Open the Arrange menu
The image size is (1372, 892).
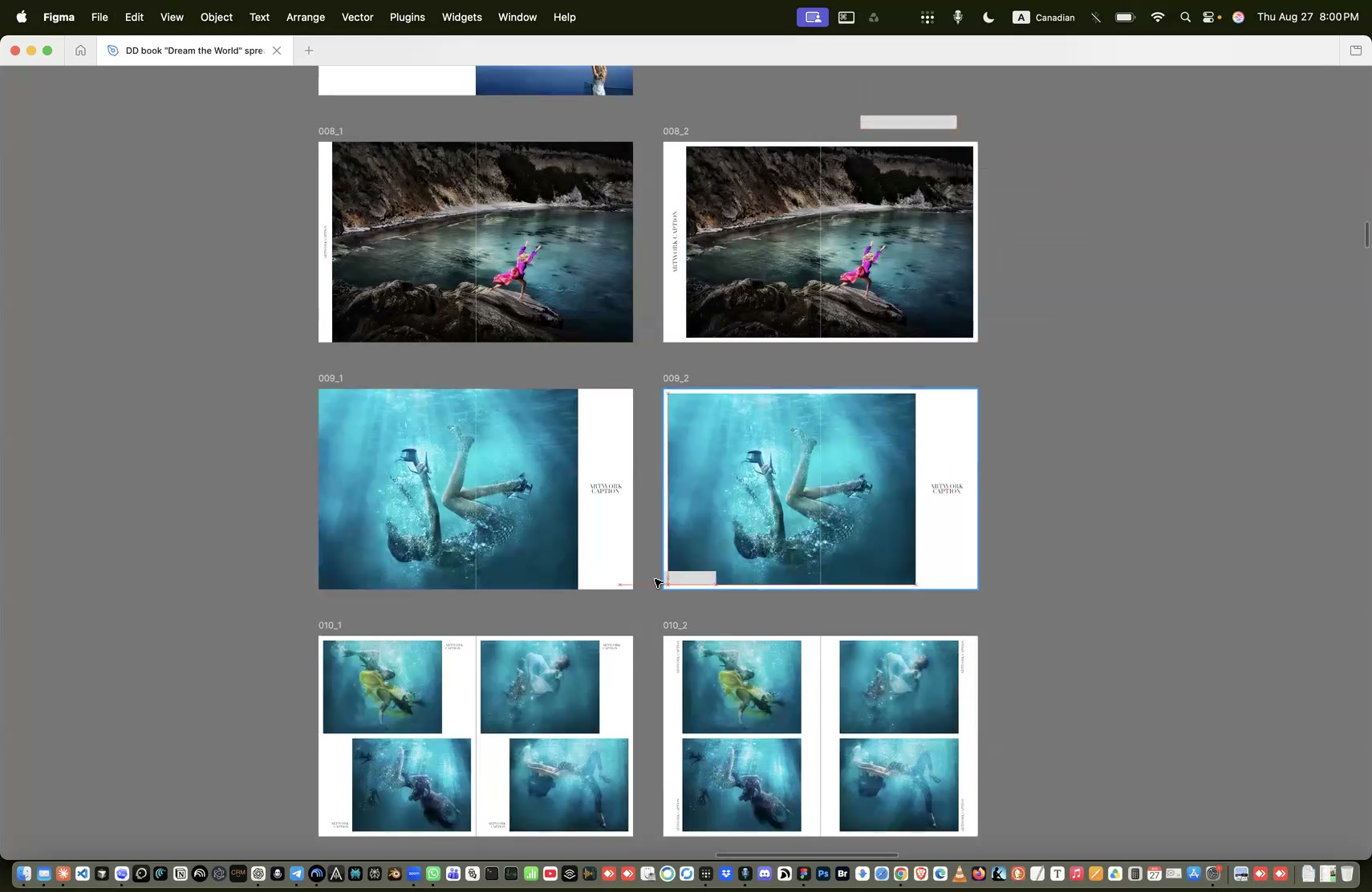(x=306, y=17)
